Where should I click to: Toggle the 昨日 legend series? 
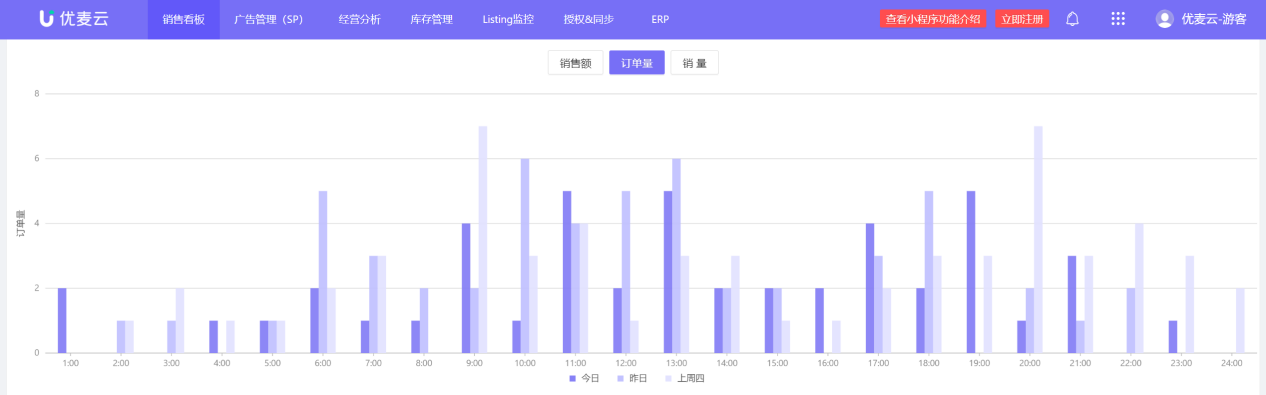click(633, 379)
